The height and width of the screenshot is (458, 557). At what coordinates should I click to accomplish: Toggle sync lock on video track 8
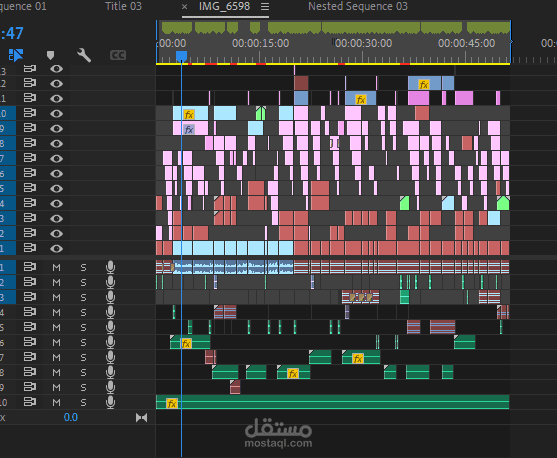[x=30, y=143]
